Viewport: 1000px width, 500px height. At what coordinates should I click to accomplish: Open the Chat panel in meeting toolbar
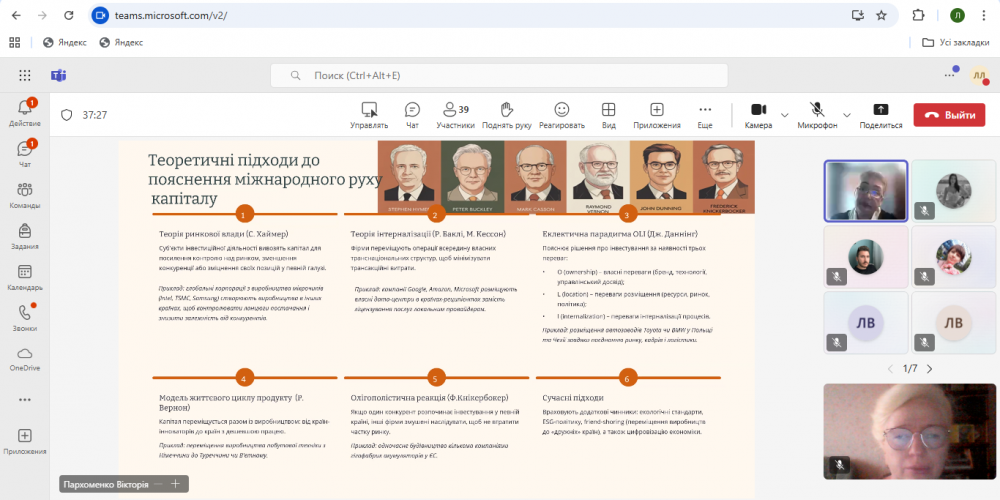(412, 114)
